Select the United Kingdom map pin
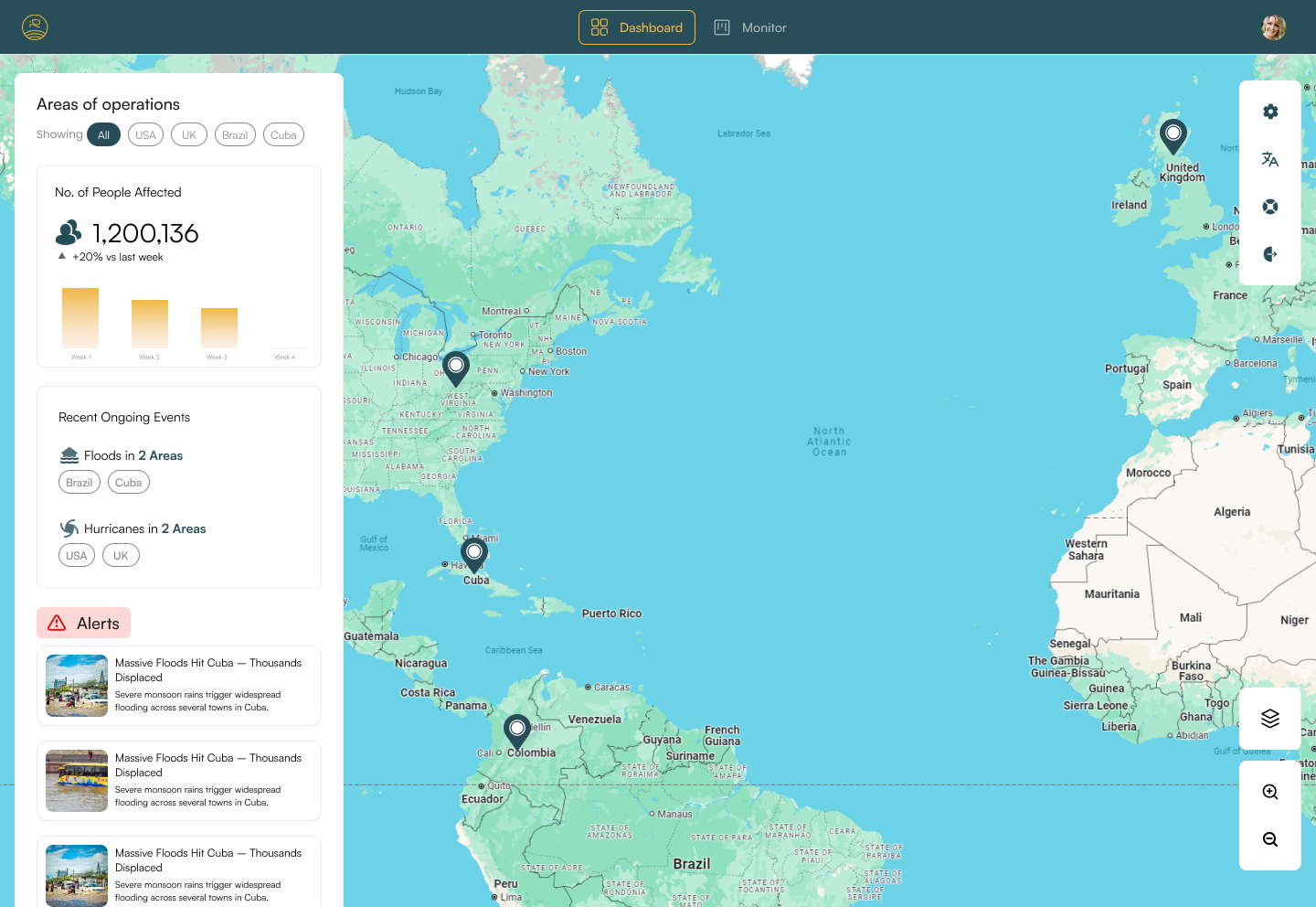 coord(1173,135)
